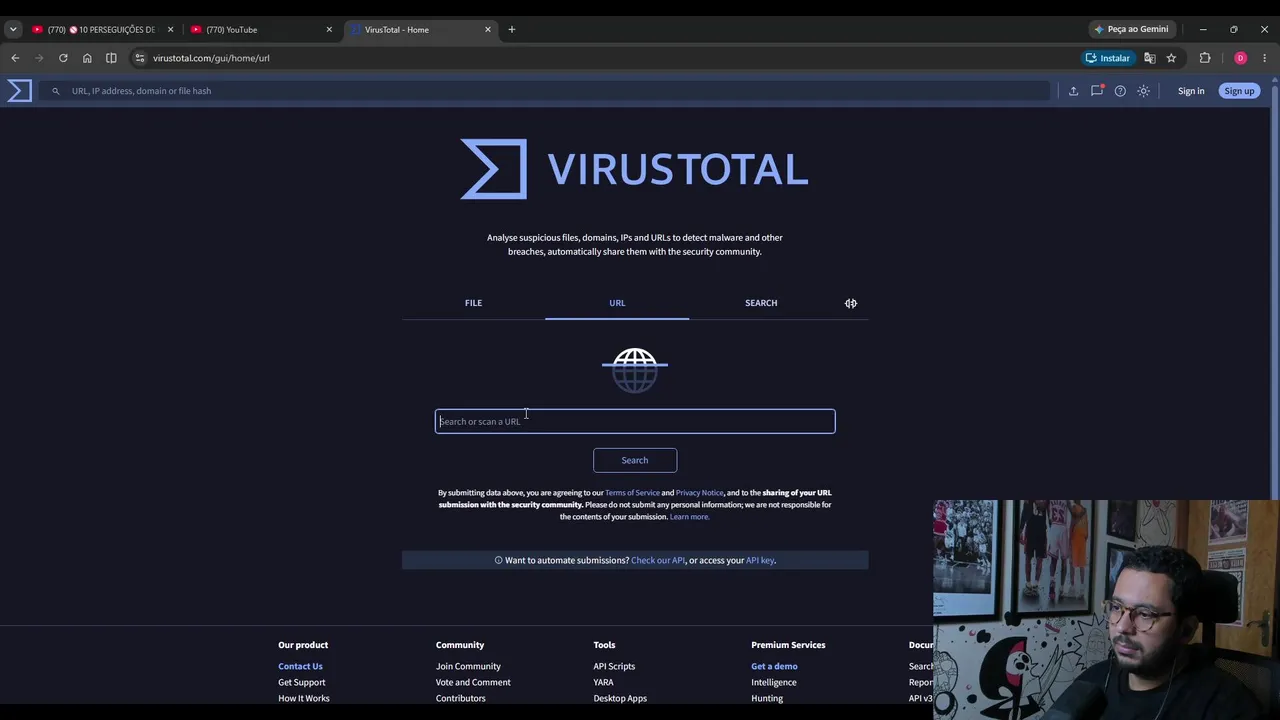Open the Contributors footer link

[x=461, y=698]
